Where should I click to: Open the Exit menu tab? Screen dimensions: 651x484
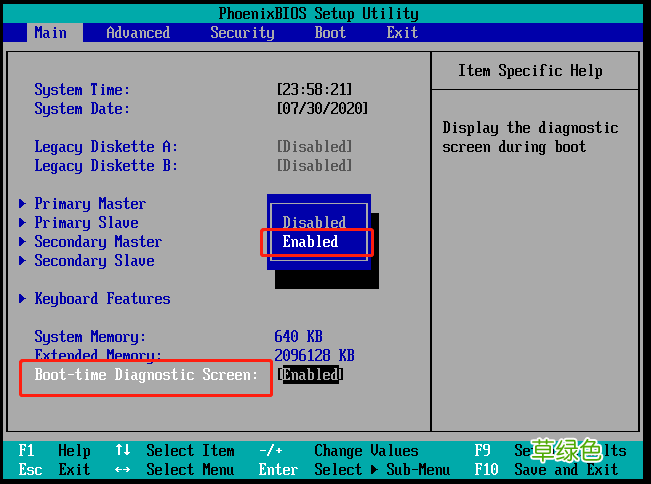(402, 32)
